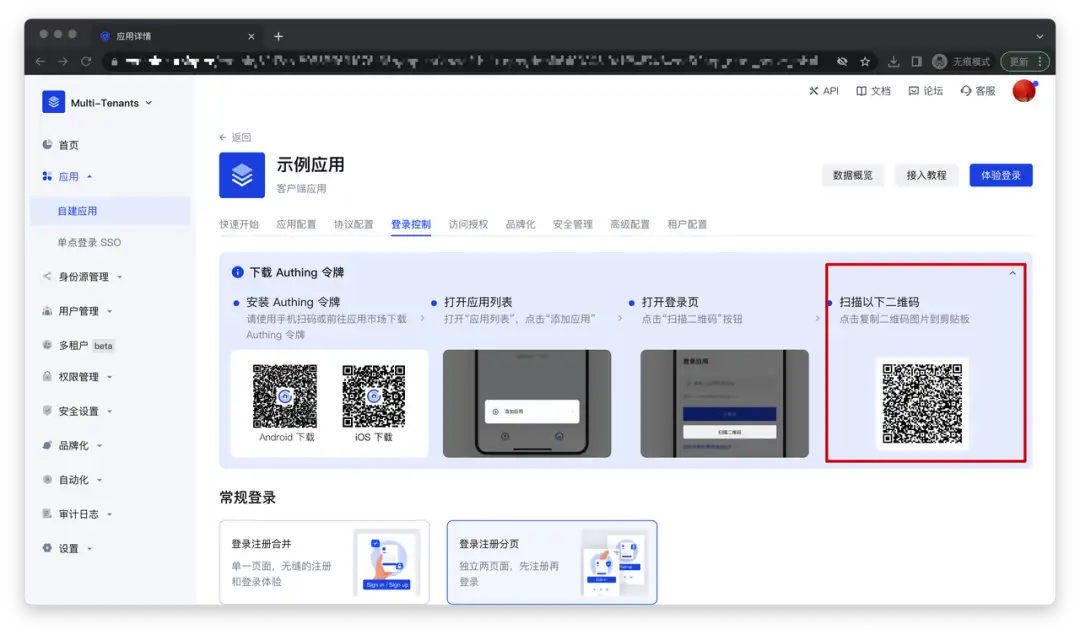Open 文档 documentation link
This screenshot has height=635, width=1080.
tap(873, 91)
